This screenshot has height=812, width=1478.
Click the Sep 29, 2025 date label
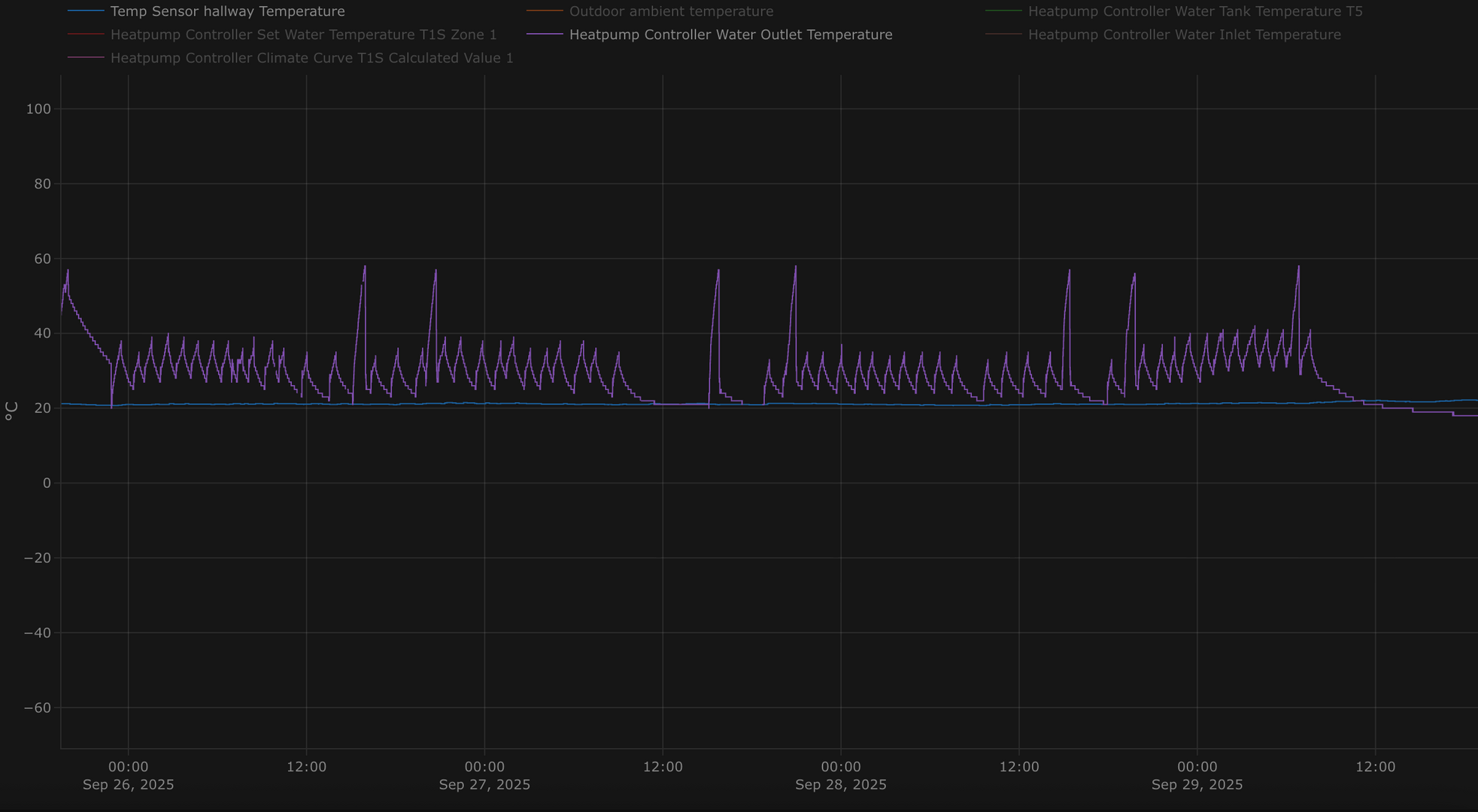pos(1197,784)
